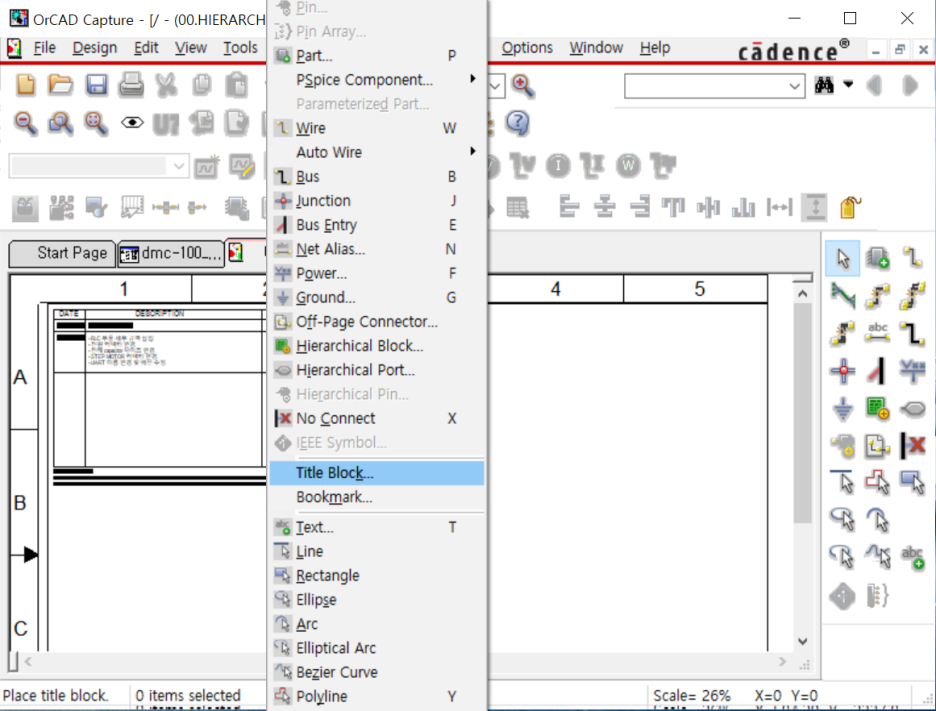The width and height of the screenshot is (936, 711).
Task: Click the horizontal scrollbar left arrow
Action: (x=27, y=661)
